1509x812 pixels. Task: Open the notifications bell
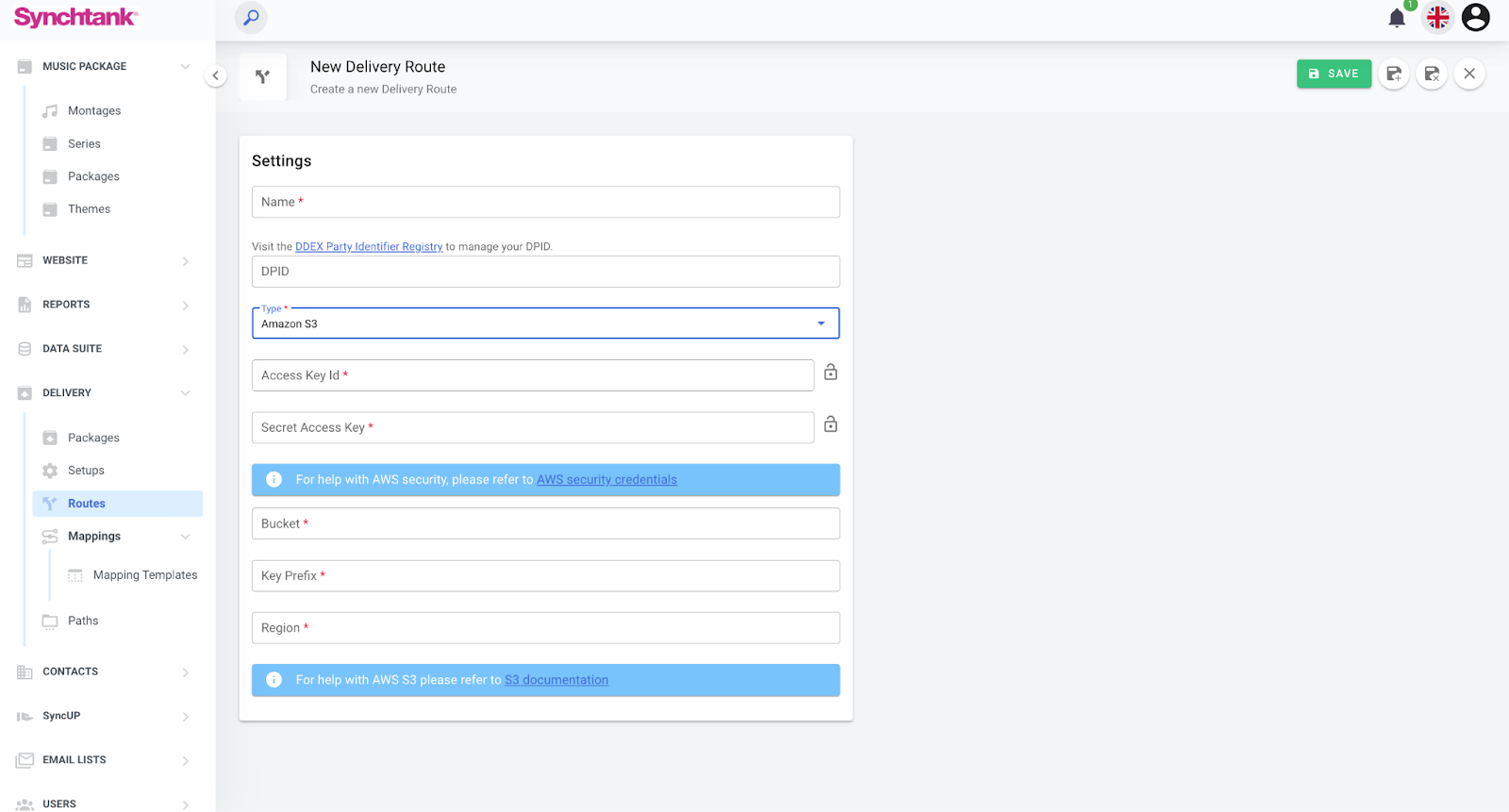(x=1397, y=18)
